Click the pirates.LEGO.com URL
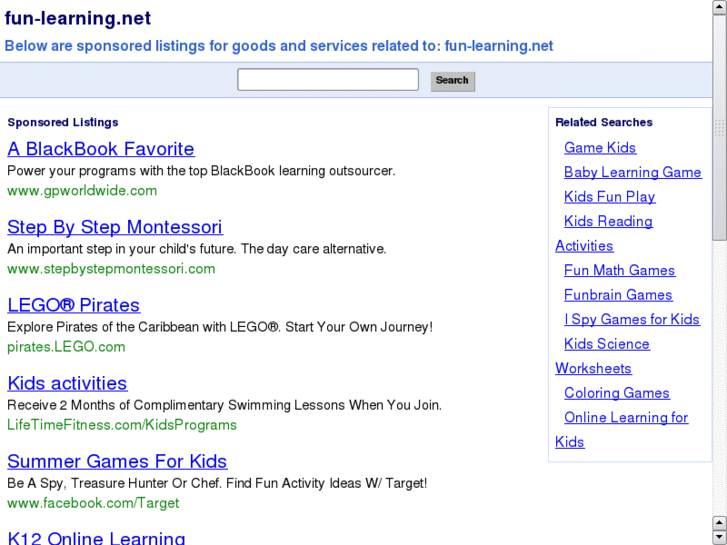Viewport: 727px width, 545px height. [x=66, y=346]
